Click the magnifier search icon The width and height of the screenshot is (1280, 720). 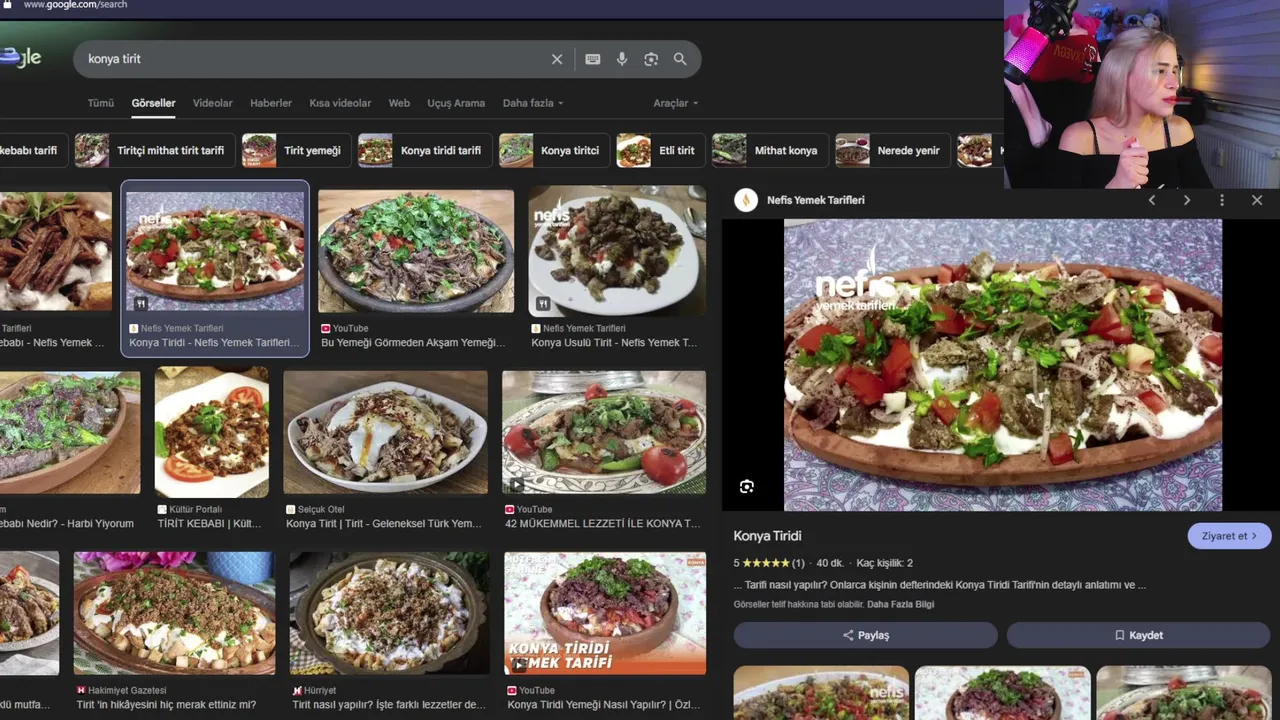coord(680,59)
